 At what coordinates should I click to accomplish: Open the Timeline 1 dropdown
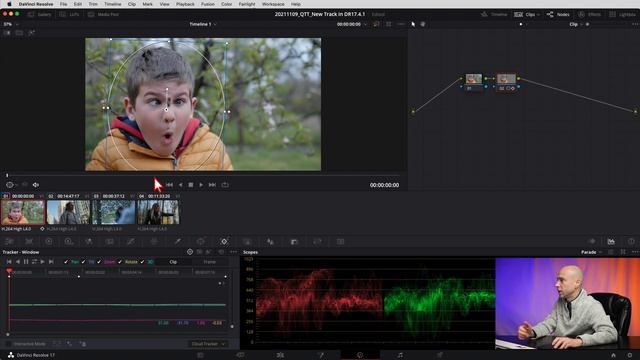(x=203, y=24)
